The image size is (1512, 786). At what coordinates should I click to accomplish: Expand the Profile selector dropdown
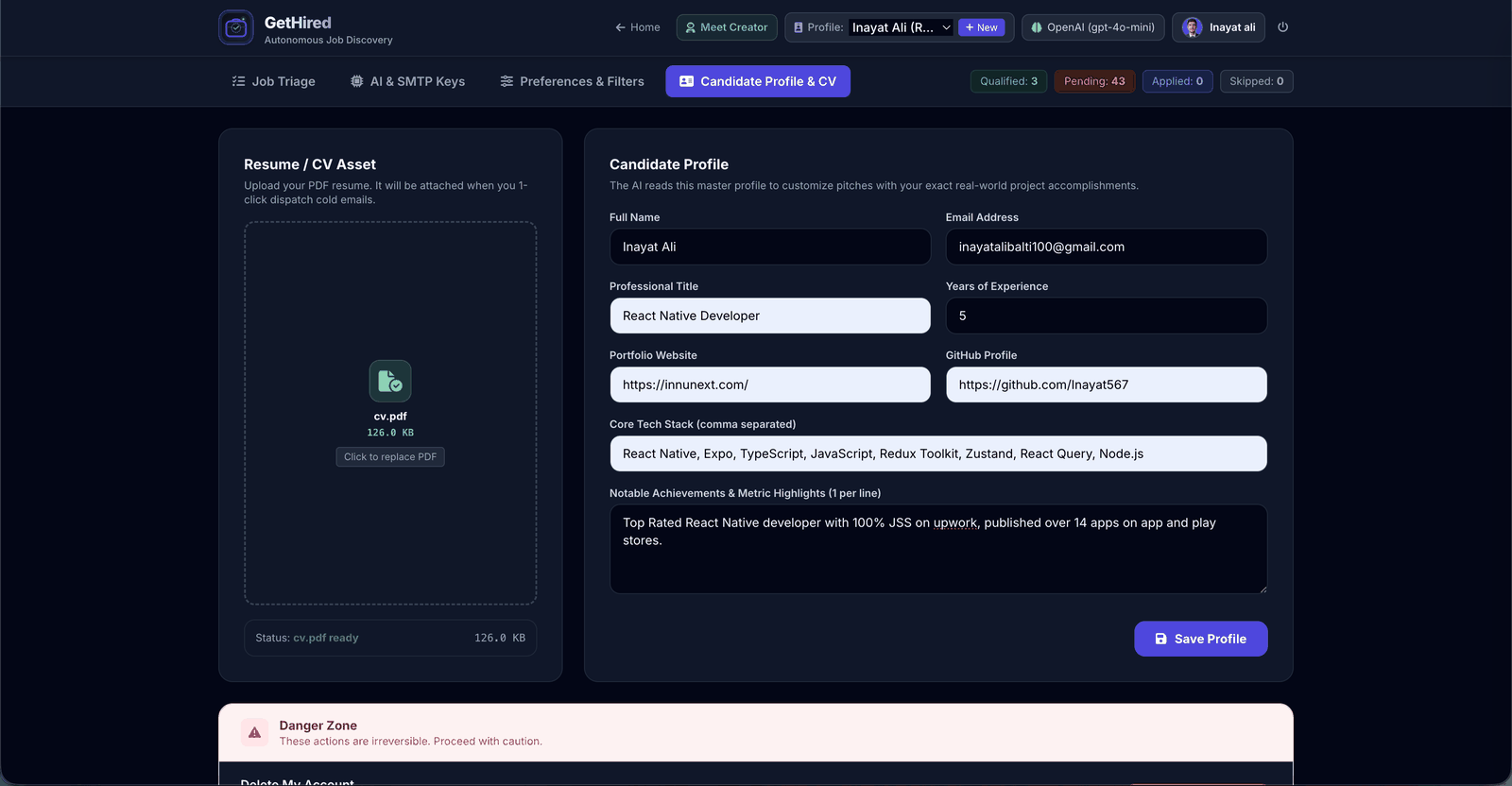(x=902, y=27)
